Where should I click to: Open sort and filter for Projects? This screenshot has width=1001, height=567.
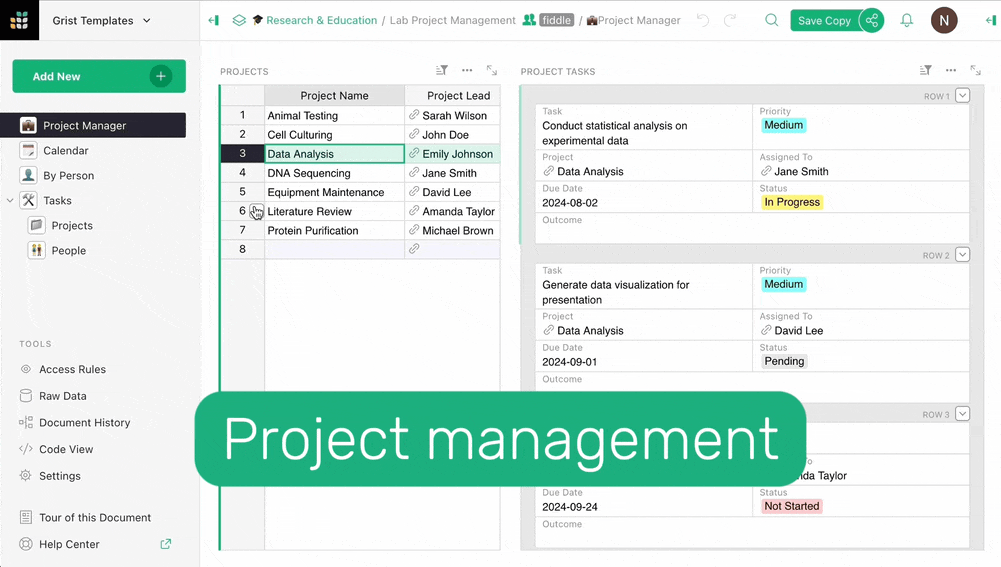[x=442, y=71]
